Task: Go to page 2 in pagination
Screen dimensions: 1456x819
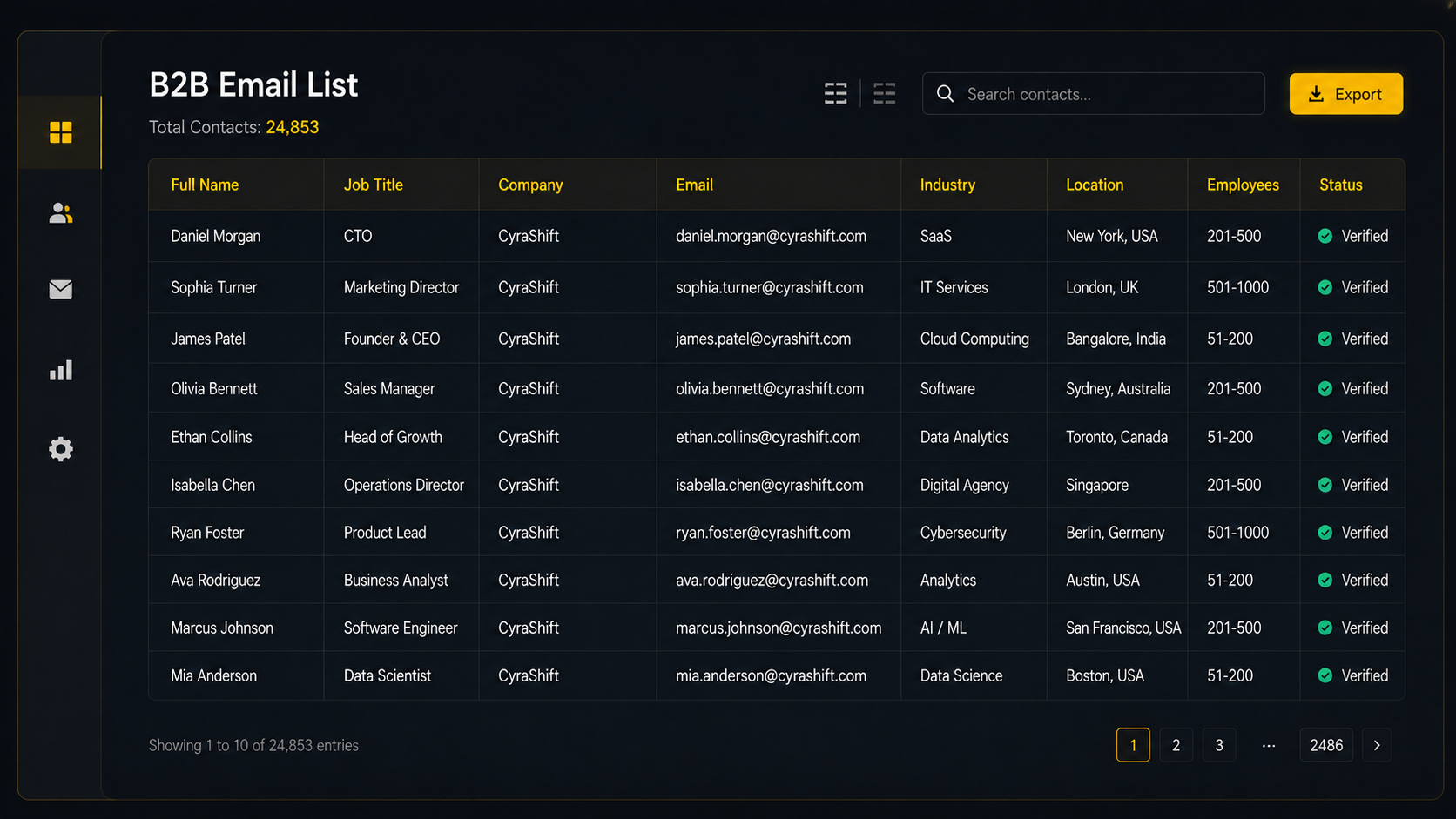Action: point(1176,745)
